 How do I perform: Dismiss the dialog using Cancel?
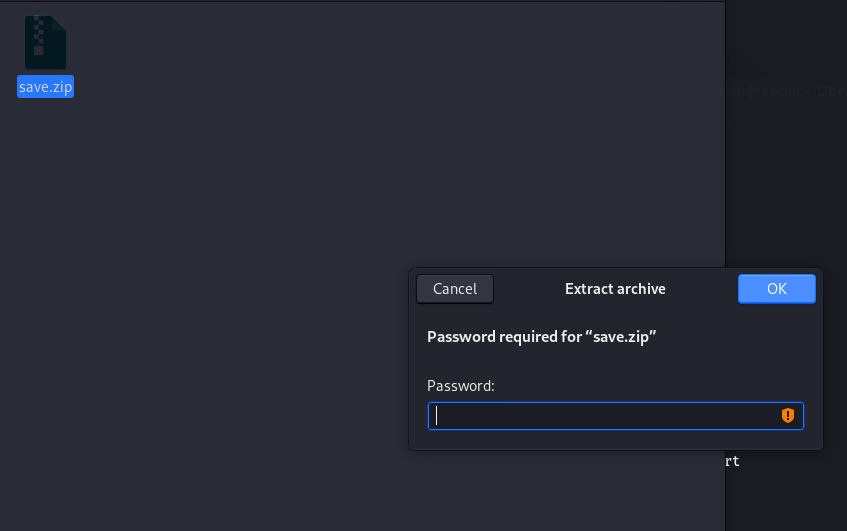(x=454, y=288)
